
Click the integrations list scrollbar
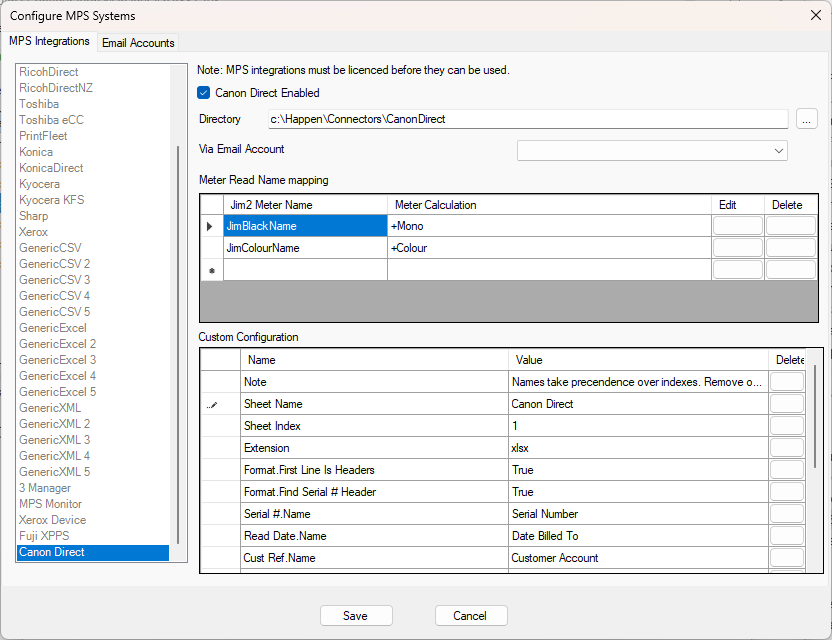click(178, 345)
